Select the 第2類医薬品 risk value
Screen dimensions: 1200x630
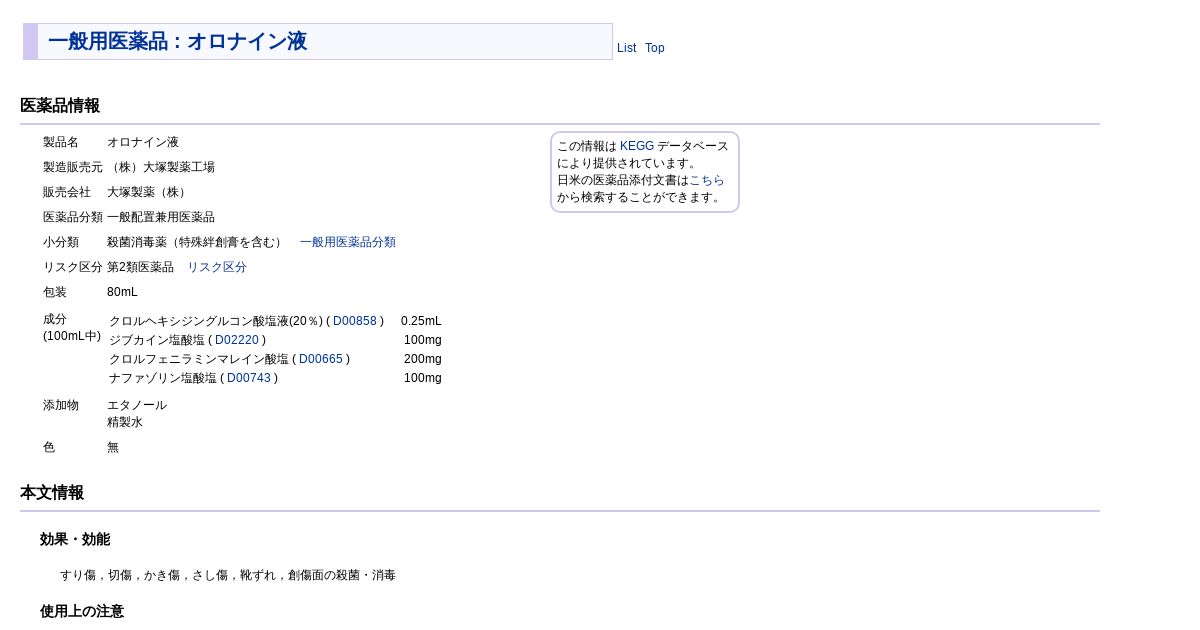[x=140, y=267]
